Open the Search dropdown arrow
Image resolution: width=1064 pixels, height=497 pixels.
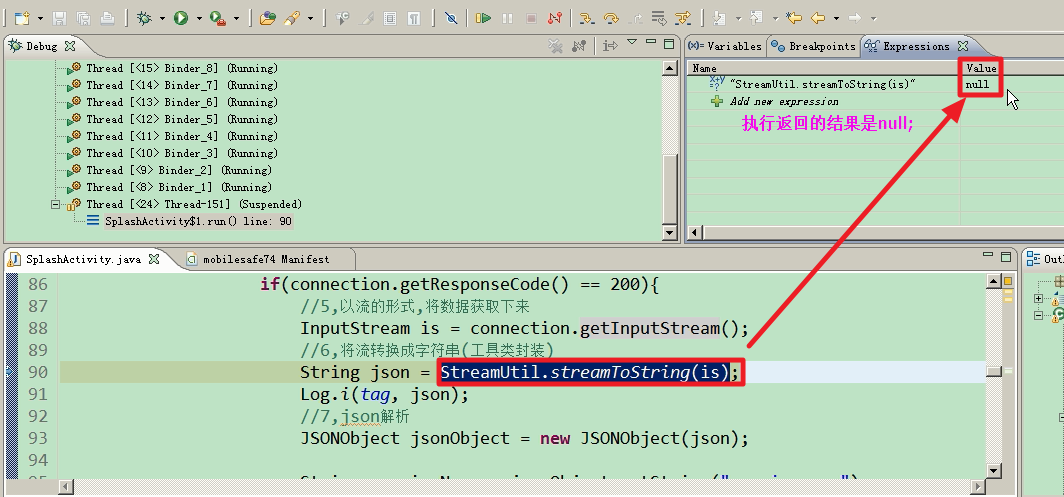310,19
